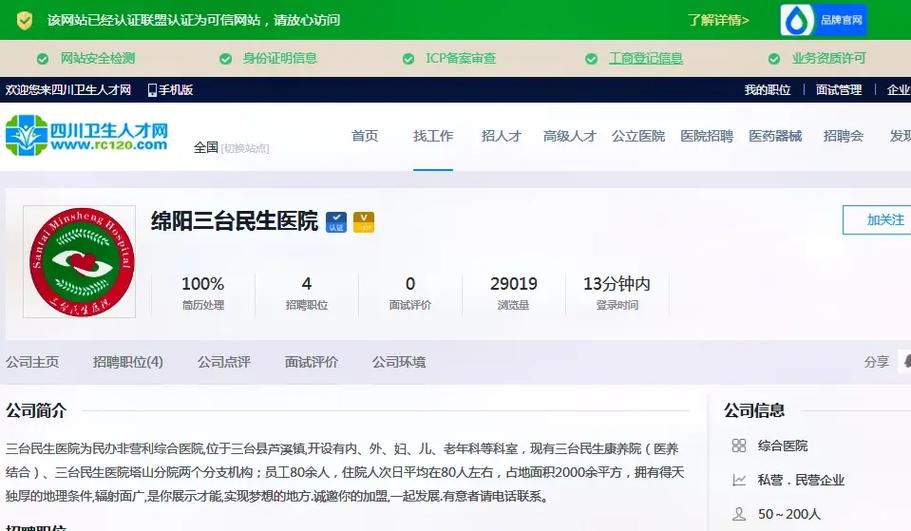Select 招人才 navigation item

(501, 136)
